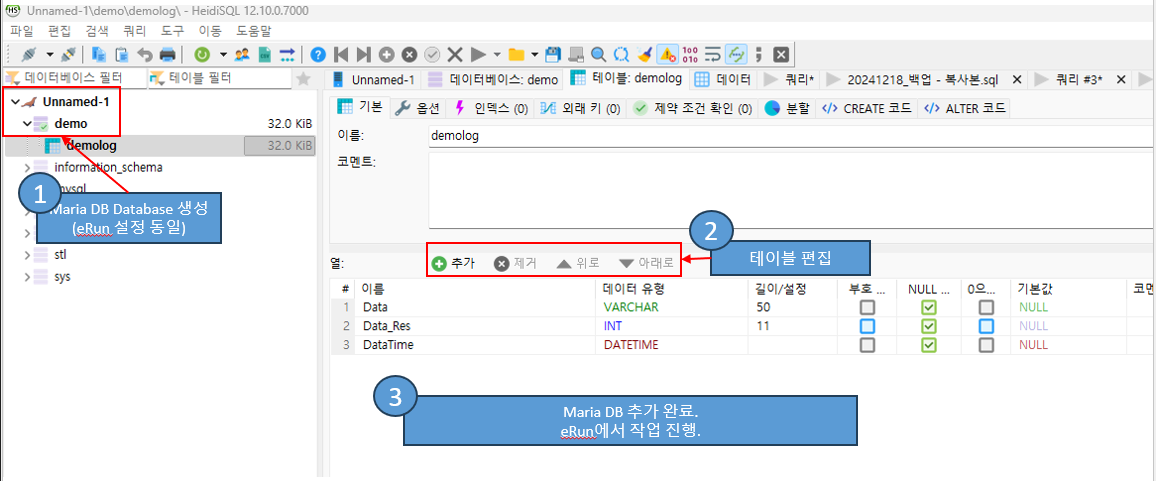Open the ALTER 코드 tab
Screen dimensions: 1156x481
[x=964, y=108]
